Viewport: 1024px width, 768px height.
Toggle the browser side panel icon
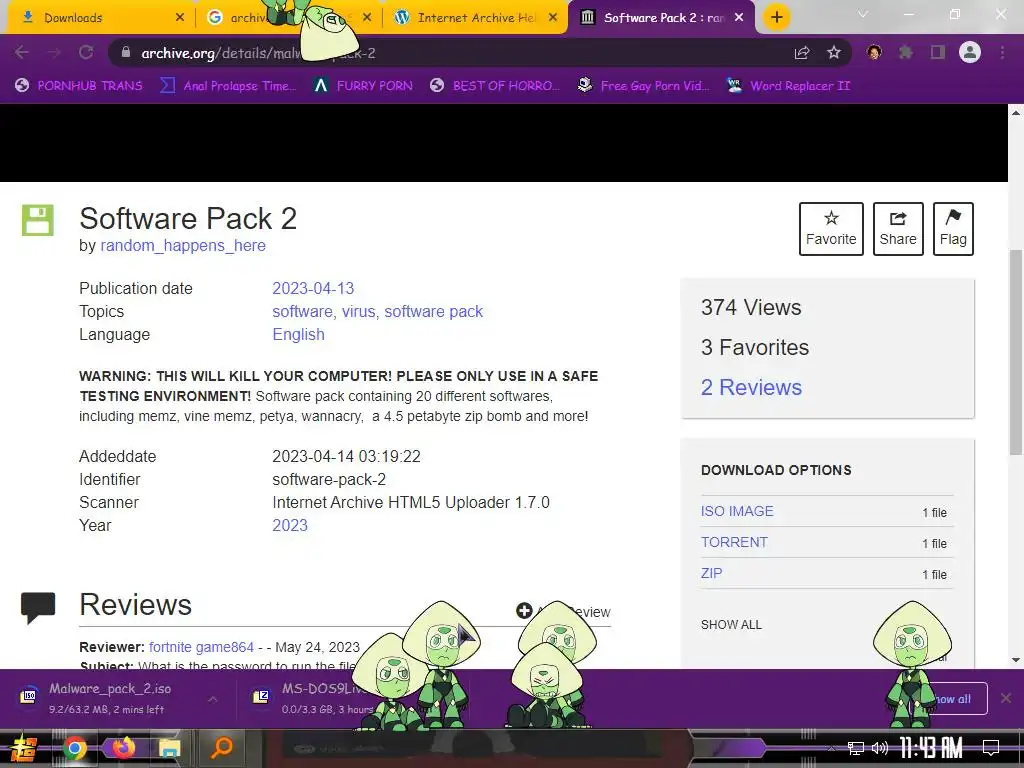(x=938, y=52)
